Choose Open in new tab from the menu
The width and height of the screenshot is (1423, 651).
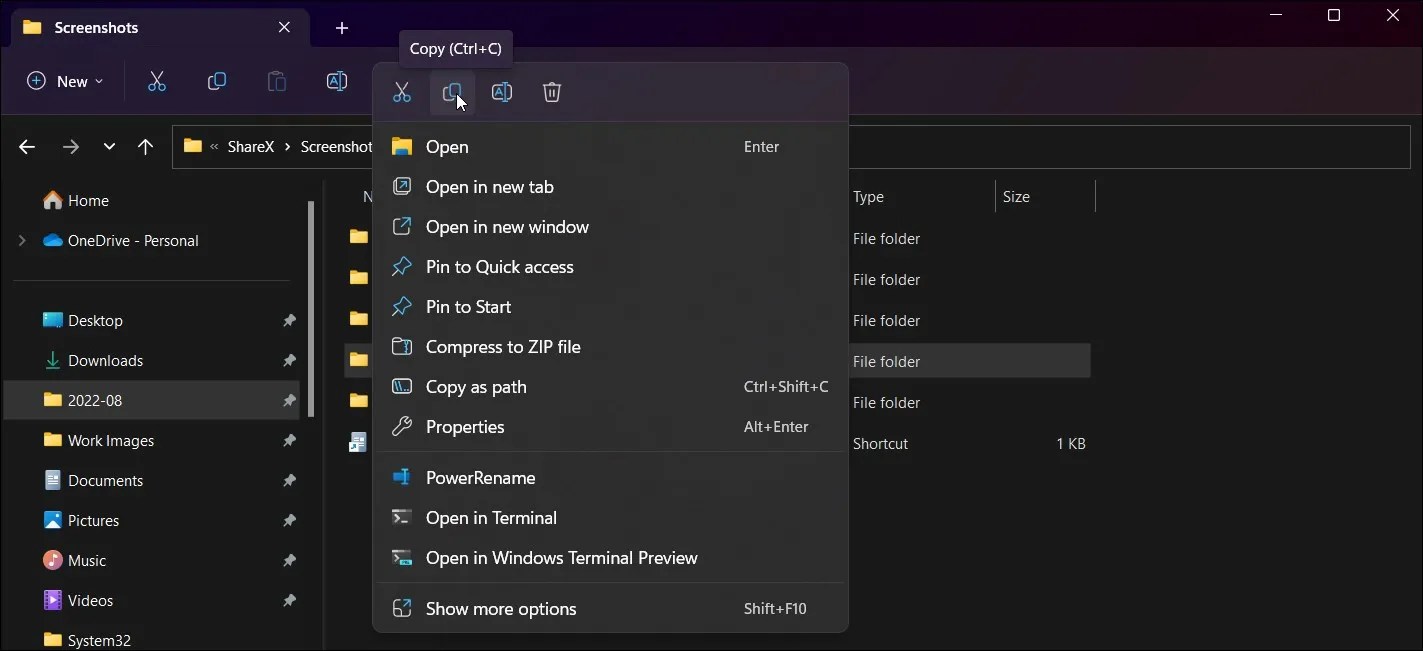pos(490,186)
